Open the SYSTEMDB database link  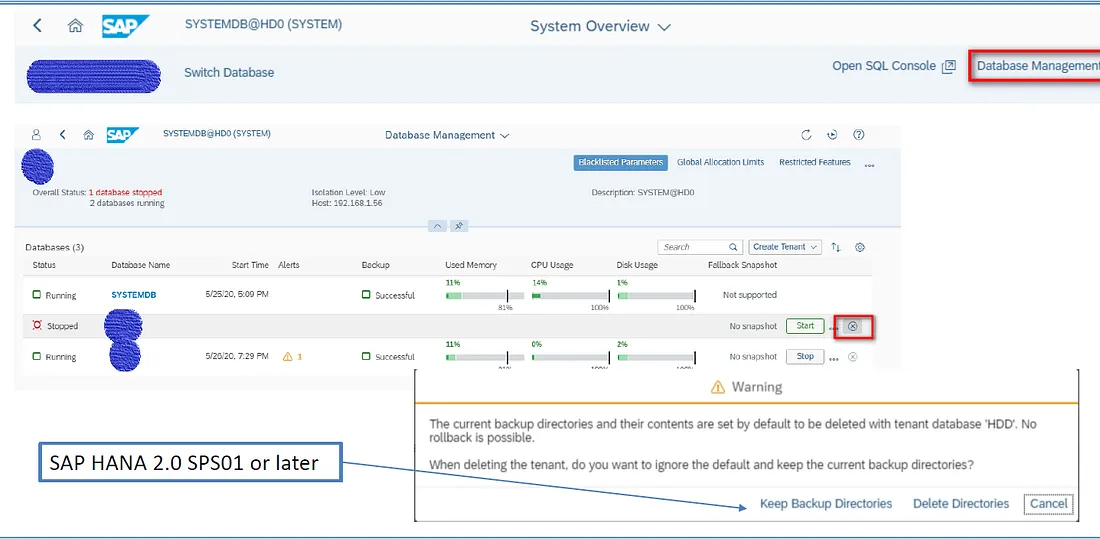pos(134,295)
